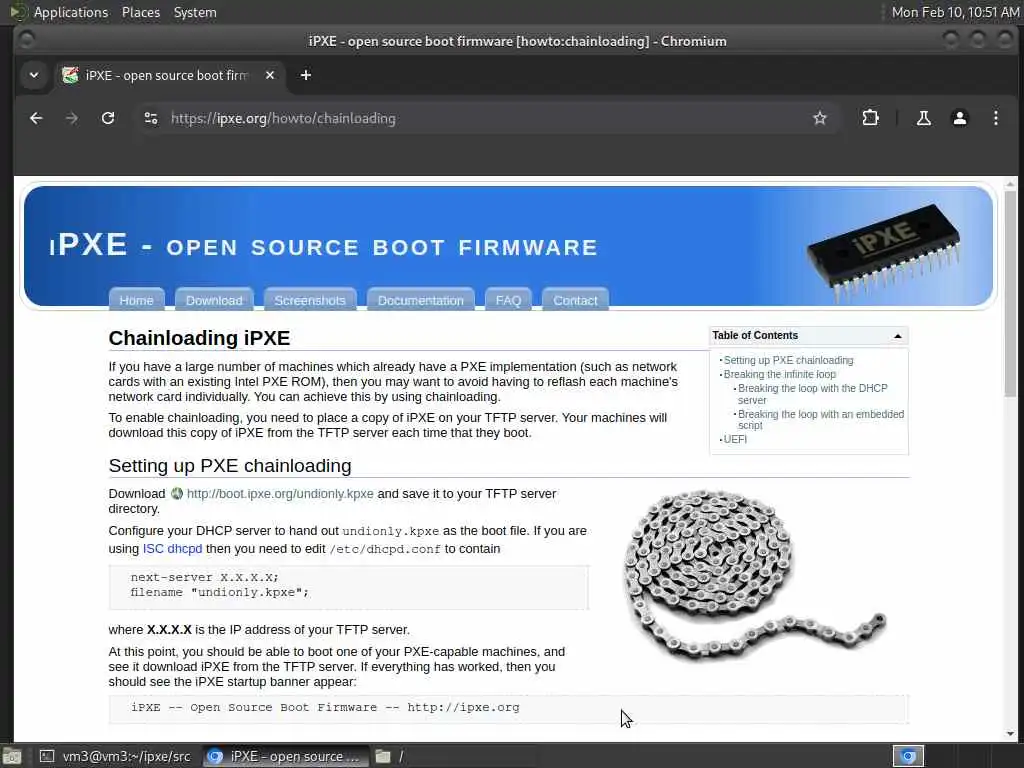
Task: Open the Extensions puzzle icon
Action: point(871,118)
